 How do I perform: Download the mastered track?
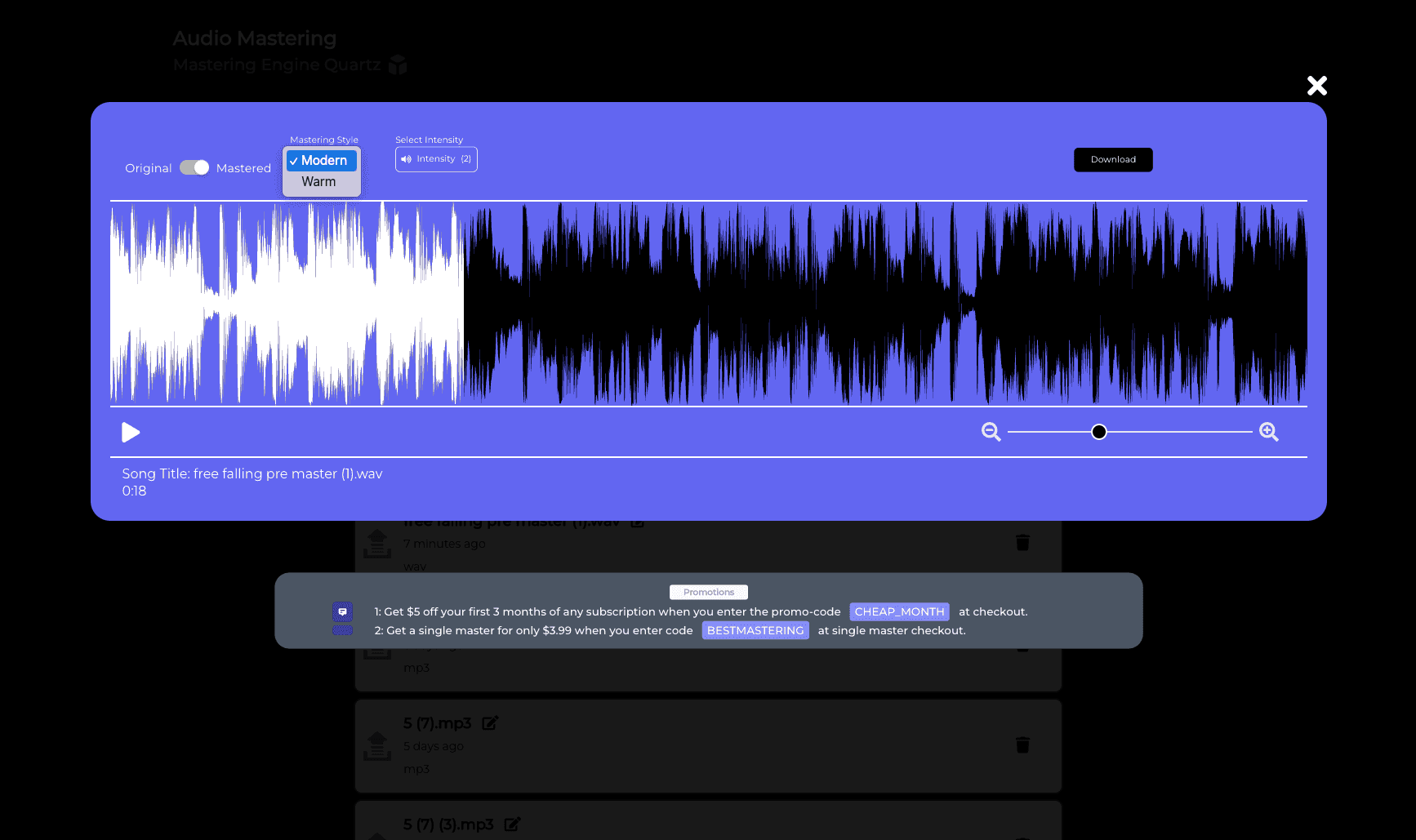coord(1112,159)
